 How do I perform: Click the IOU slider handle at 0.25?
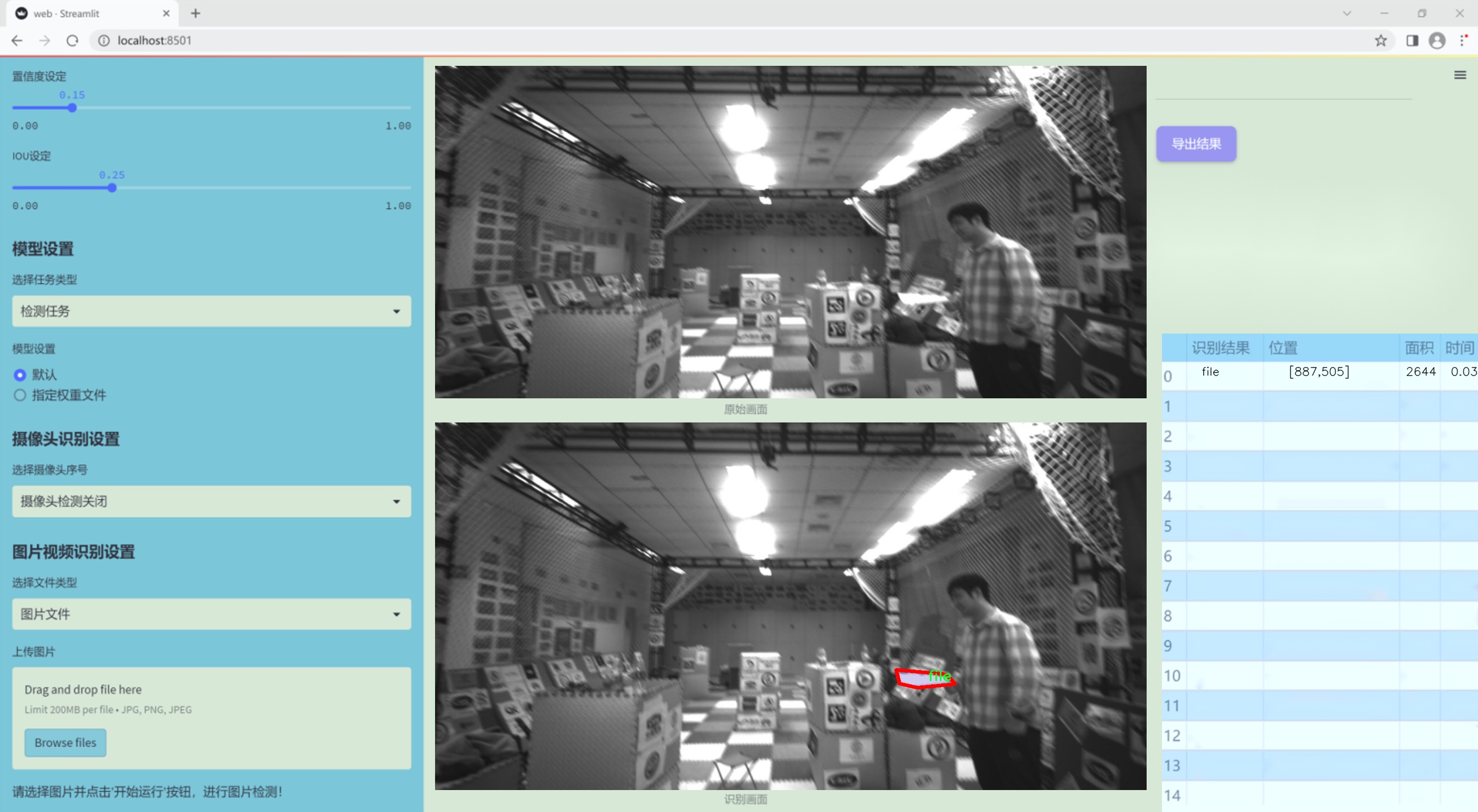112,188
